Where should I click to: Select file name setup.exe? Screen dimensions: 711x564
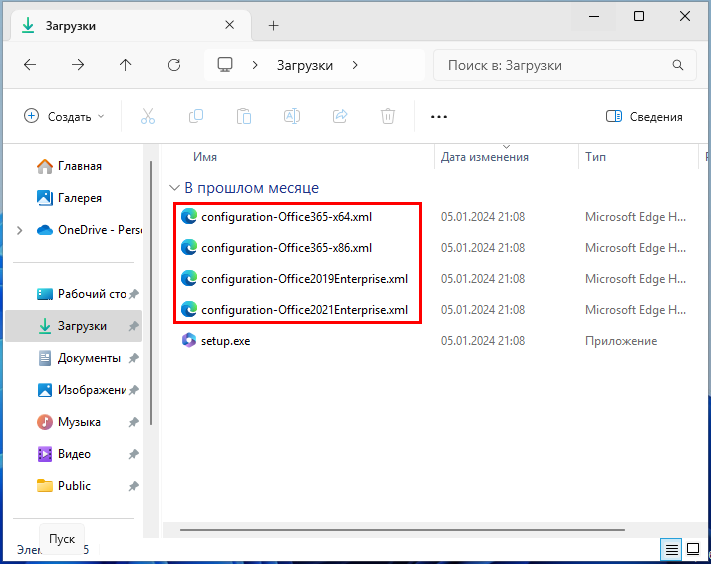click(225, 341)
